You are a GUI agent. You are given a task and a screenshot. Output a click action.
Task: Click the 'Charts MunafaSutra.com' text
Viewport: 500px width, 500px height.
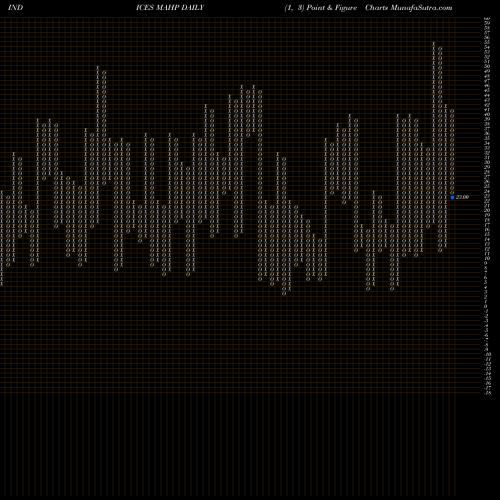click(409, 8)
